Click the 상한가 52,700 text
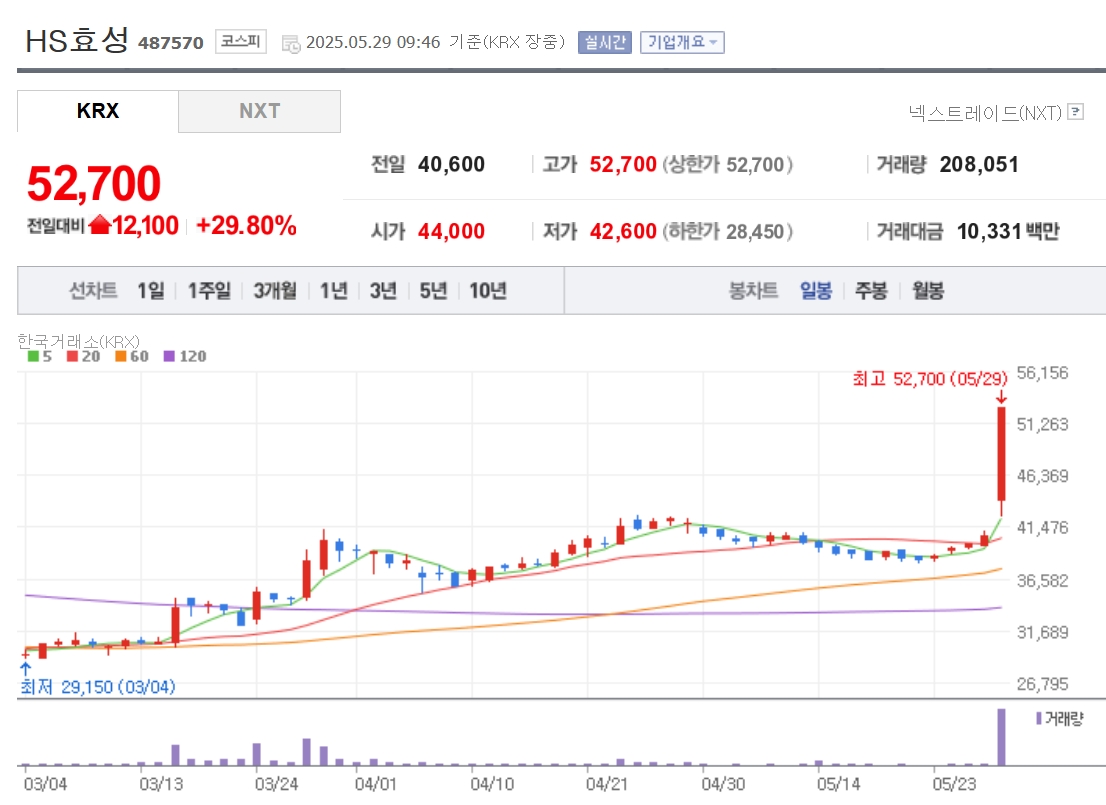Screen dimensions: 1106x805 [x=727, y=164]
